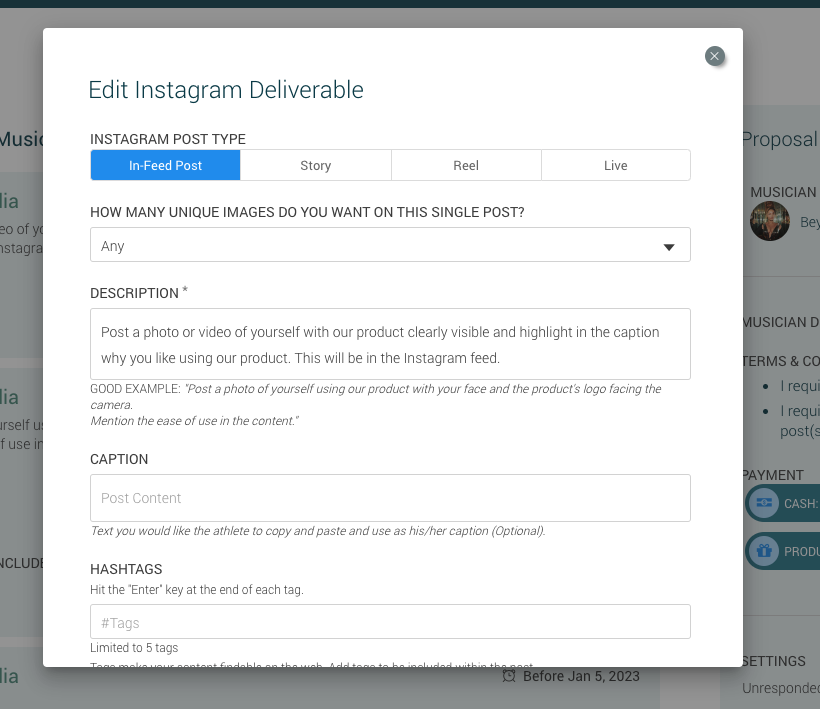Select the In-Feed Post type
Image resolution: width=820 pixels, height=709 pixels.
(165, 165)
